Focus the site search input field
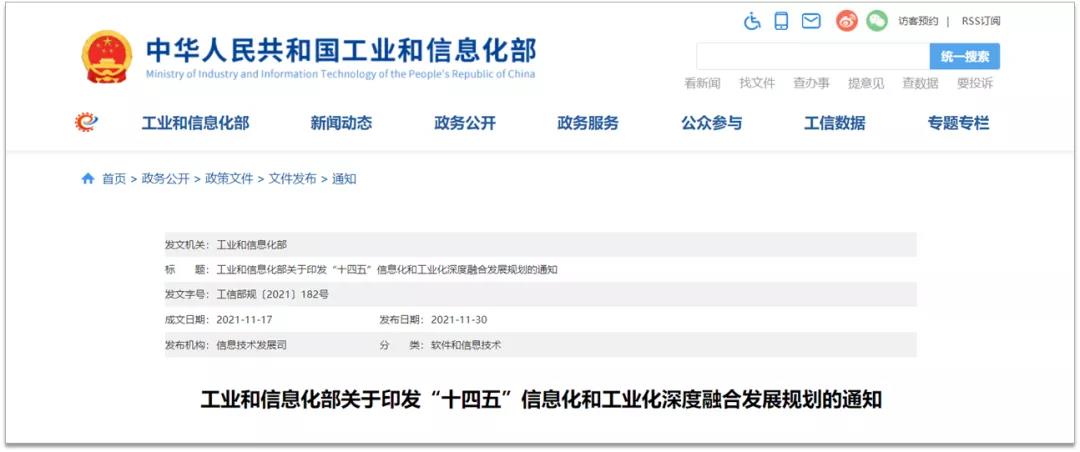 tap(813, 56)
